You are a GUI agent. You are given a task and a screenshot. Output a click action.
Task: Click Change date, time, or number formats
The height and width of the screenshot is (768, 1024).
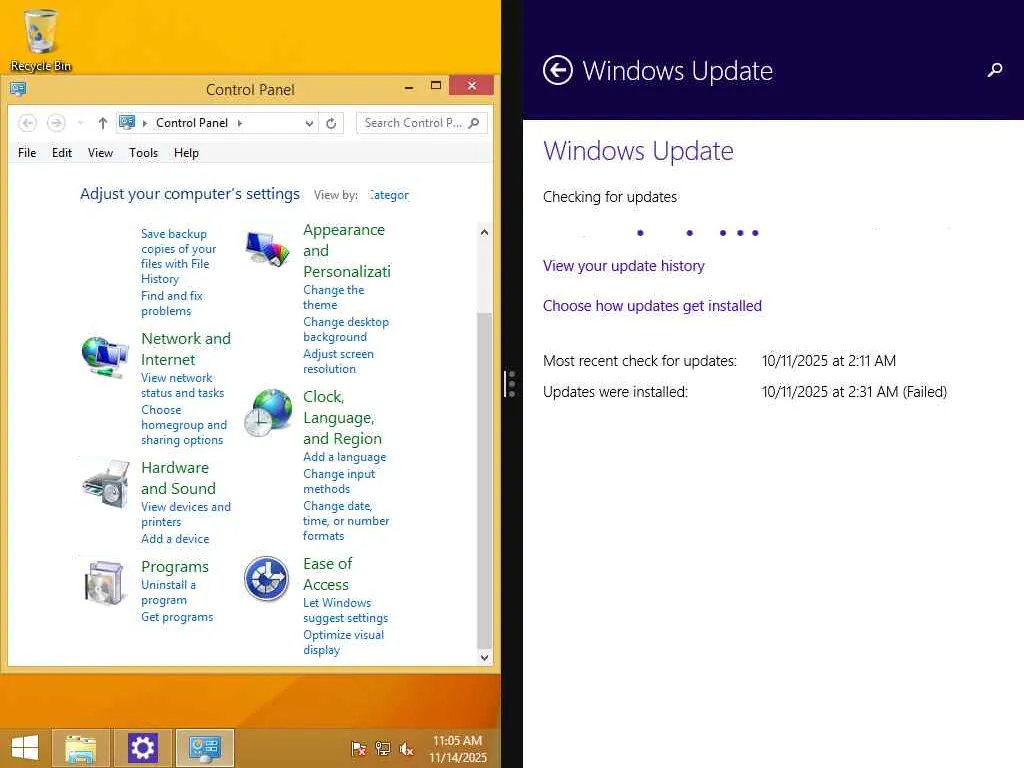[346, 520]
